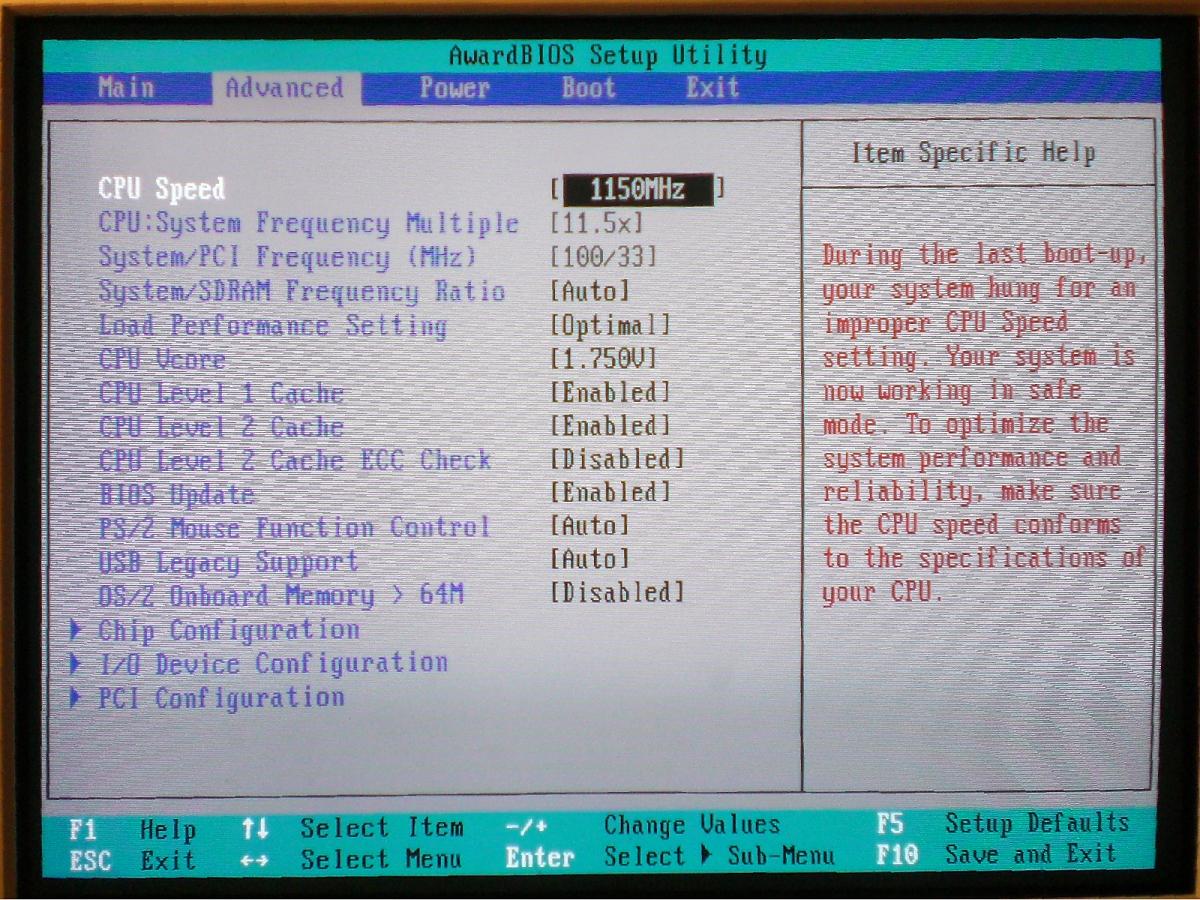The height and width of the screenshot is (900, 1200).
Task: Expand the PCI Configuration arrow
Action: click(76, 699)
